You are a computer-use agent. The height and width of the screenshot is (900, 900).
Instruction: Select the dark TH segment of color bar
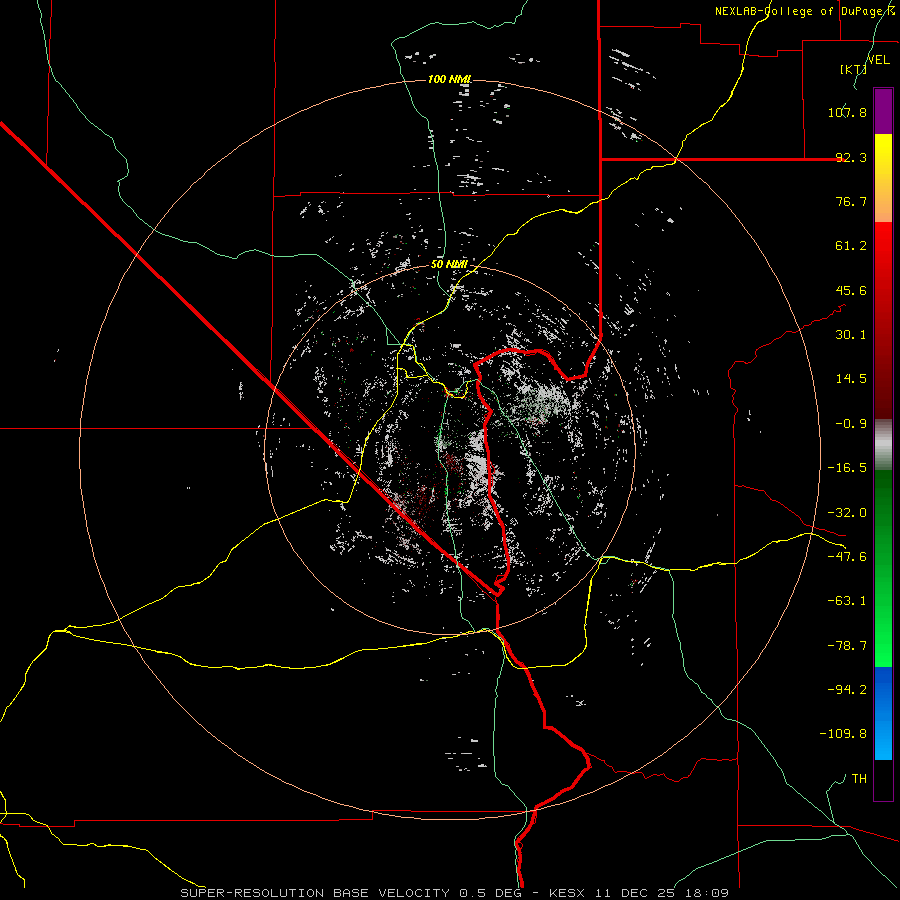pos(883,780)
